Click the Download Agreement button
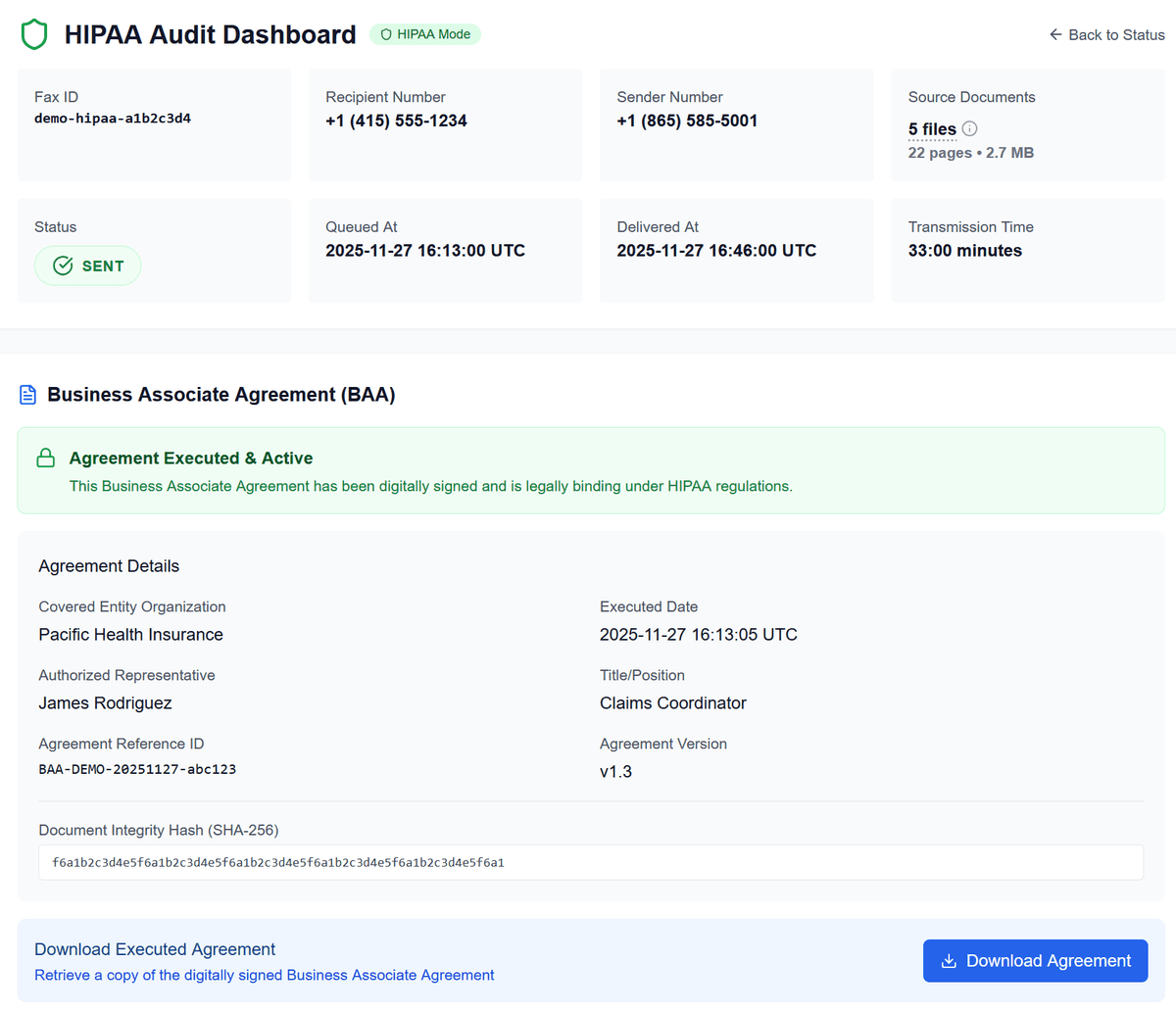1176x1013 pixels. click(x=1035, y=961)
